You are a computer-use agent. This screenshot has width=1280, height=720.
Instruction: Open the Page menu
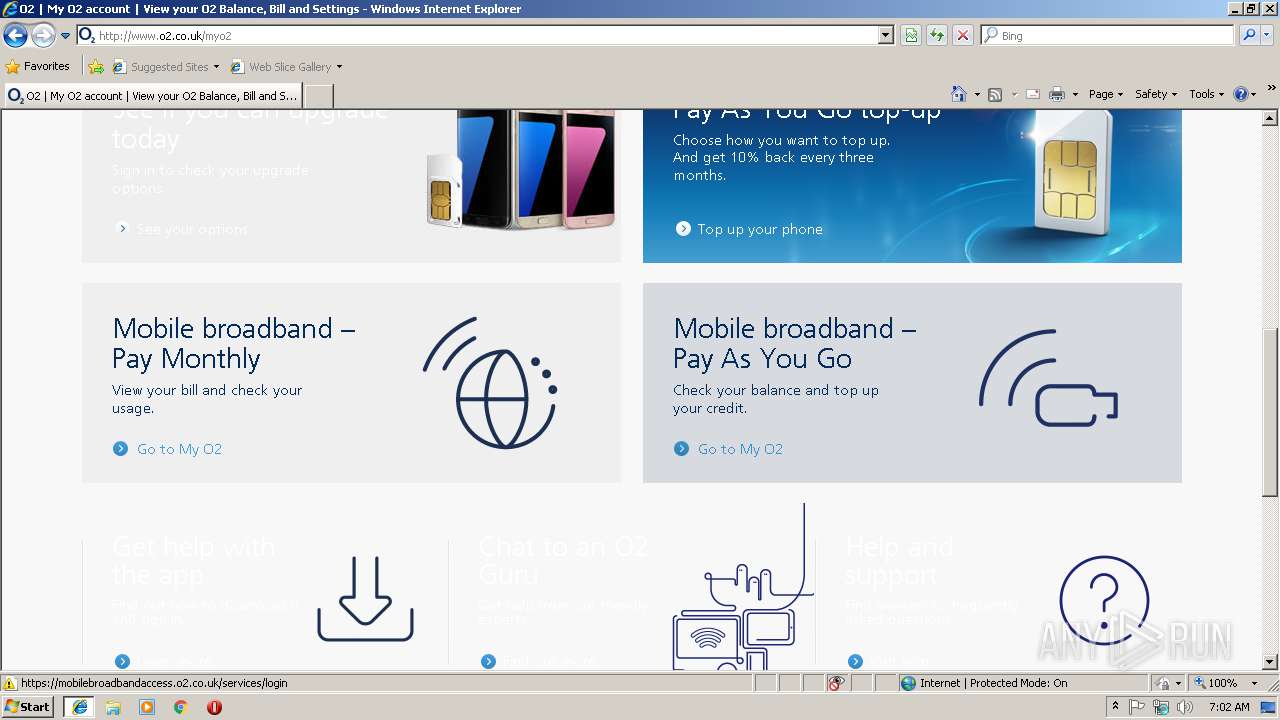pos(1105,94)
